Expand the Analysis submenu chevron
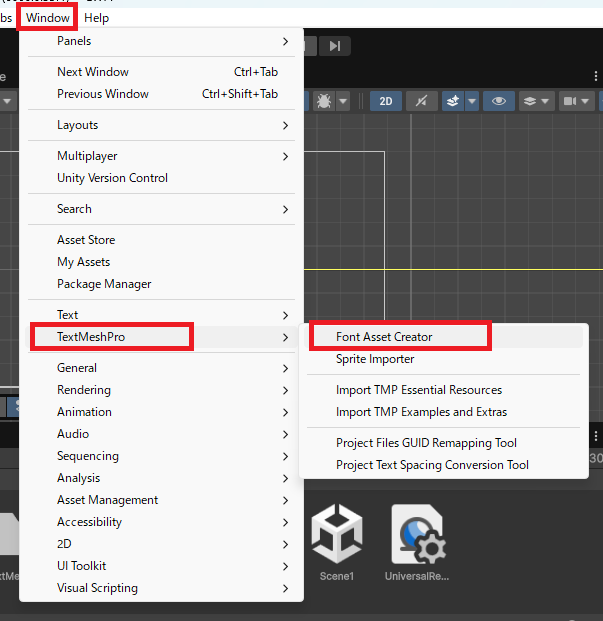This screenshot has width=603, height=621. click(x=285, y=478)
